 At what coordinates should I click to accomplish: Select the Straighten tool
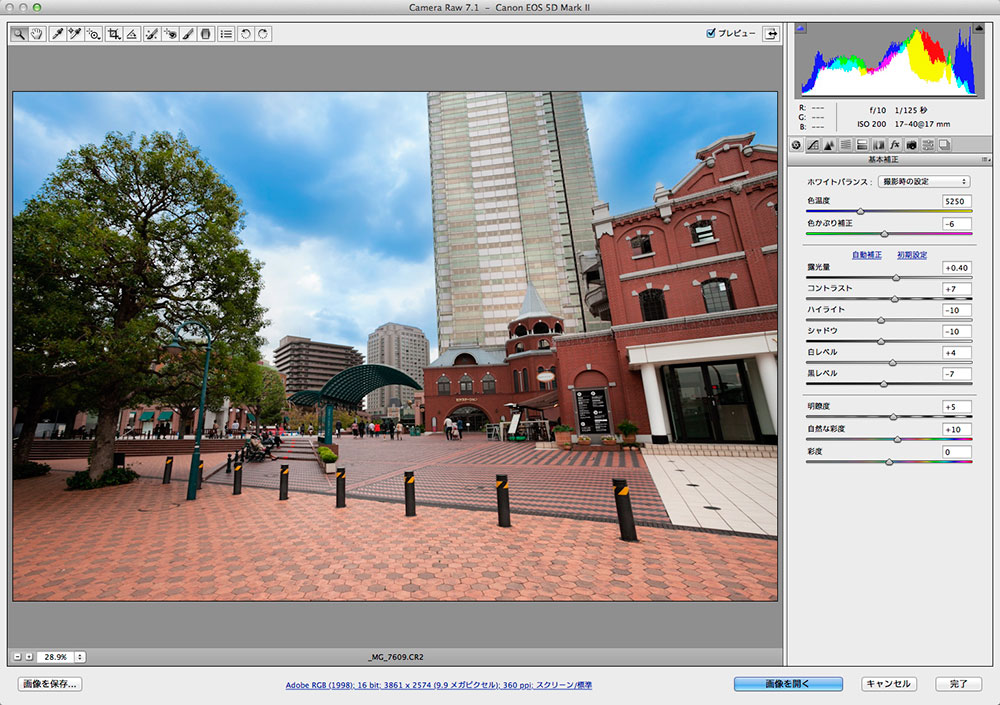pyautogui.click(x=131, y=34)
